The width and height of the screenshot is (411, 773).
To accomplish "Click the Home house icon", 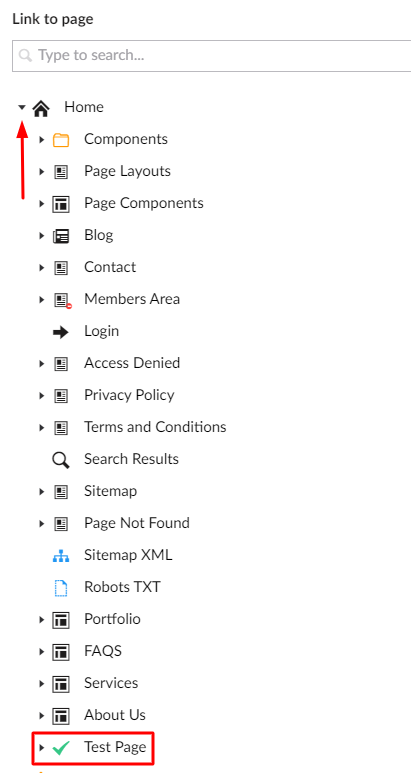I will point(41,108).
